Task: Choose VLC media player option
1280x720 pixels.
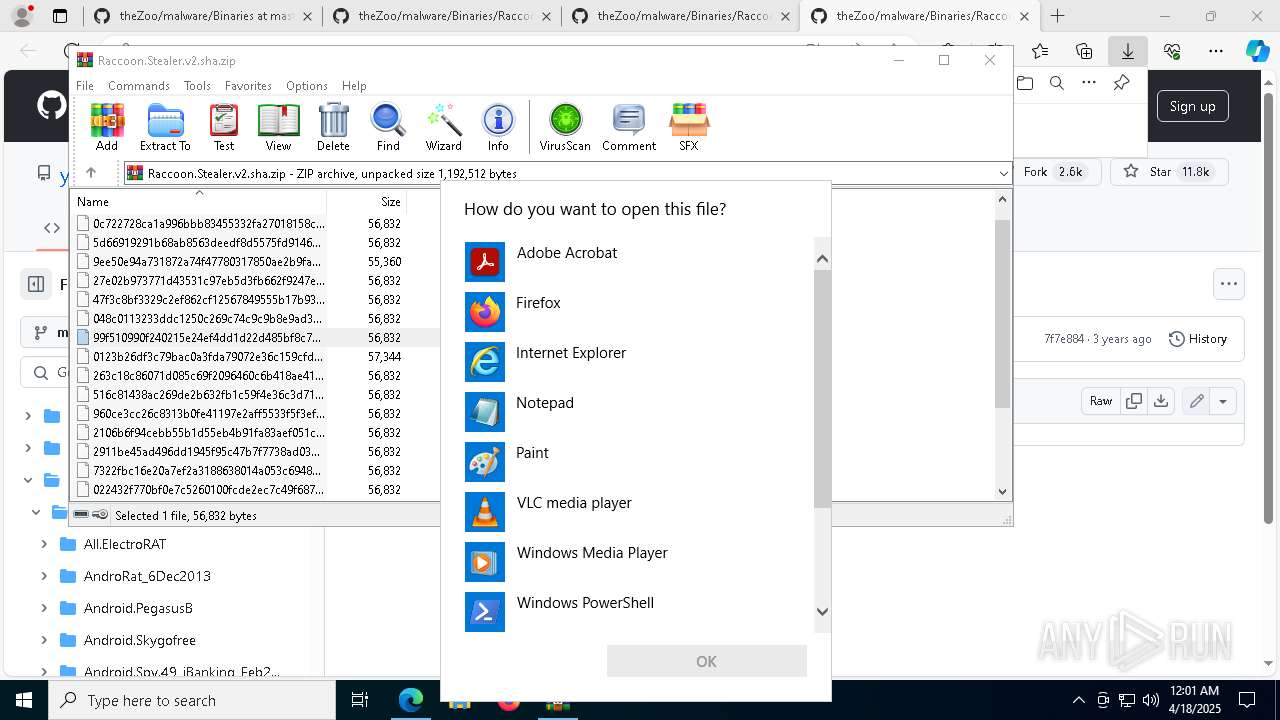Action: point(640,512)
